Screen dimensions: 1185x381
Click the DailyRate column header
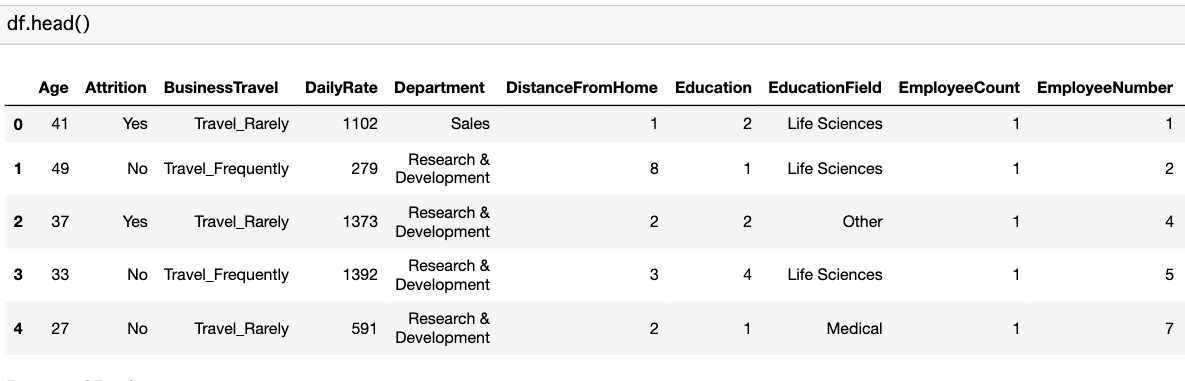click(x=341, y=88)
